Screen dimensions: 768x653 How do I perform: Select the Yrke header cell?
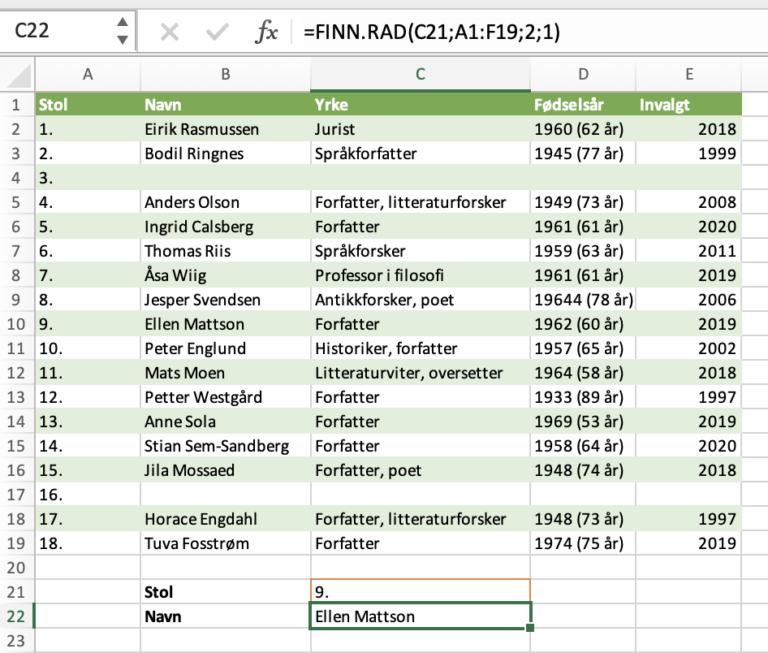click(420, 105)
